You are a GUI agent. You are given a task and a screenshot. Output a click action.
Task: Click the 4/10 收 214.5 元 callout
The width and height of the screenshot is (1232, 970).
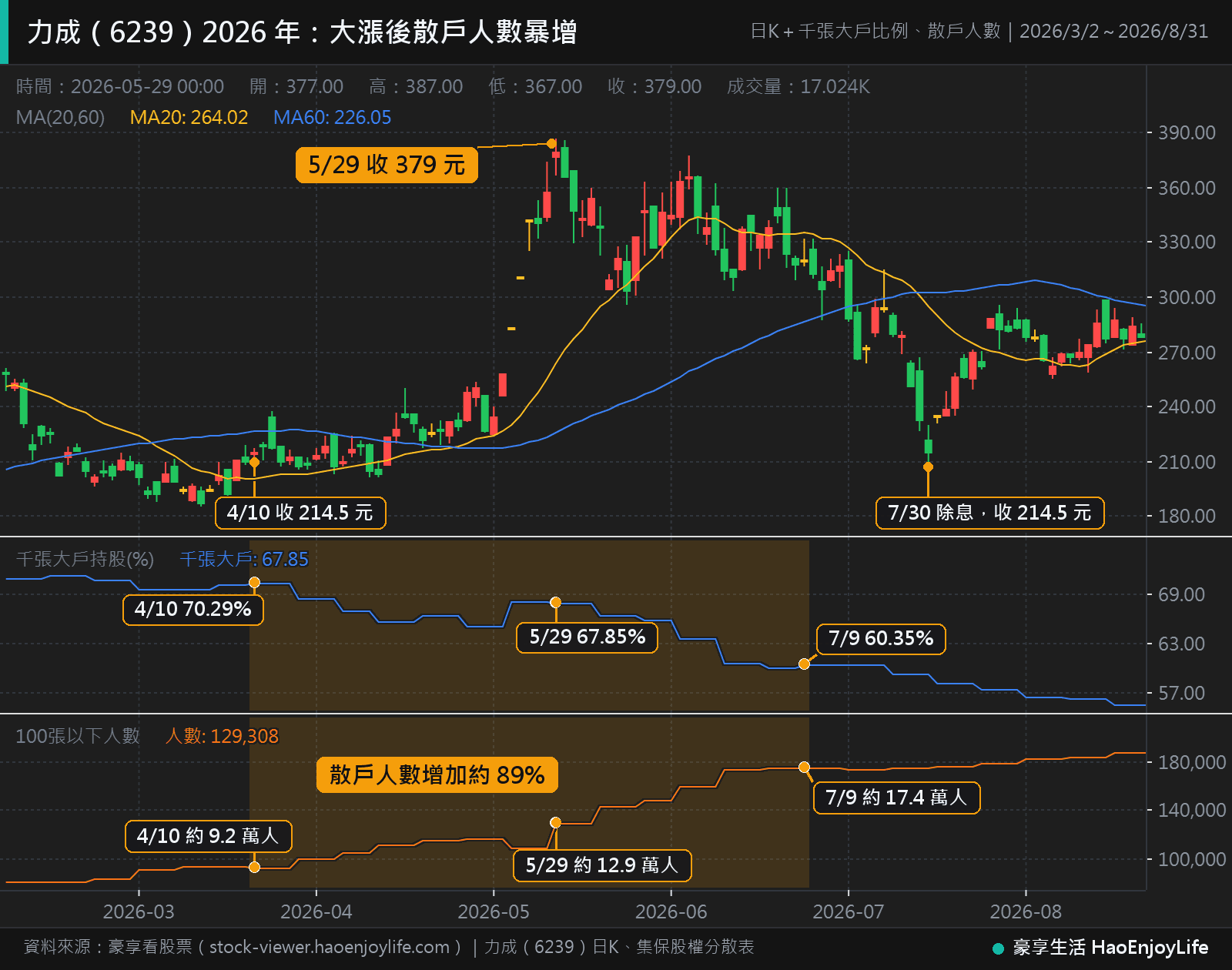tap(300, 513)
